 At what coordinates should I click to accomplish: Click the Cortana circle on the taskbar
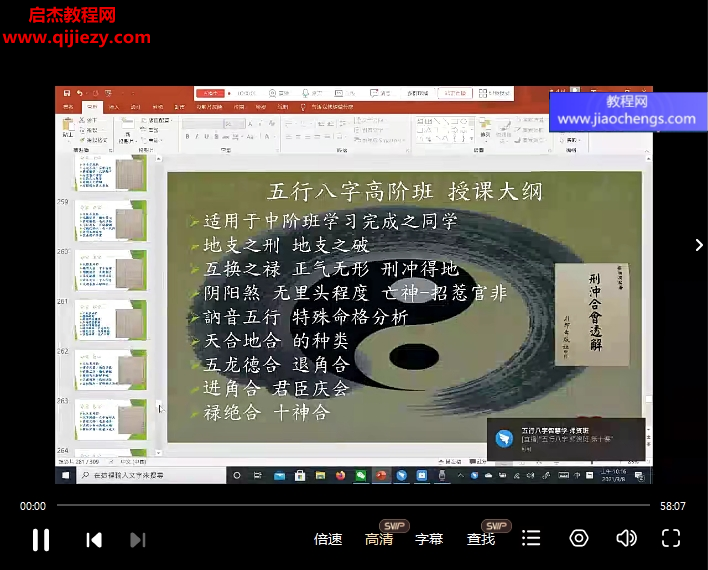click(x=237, y=475)
